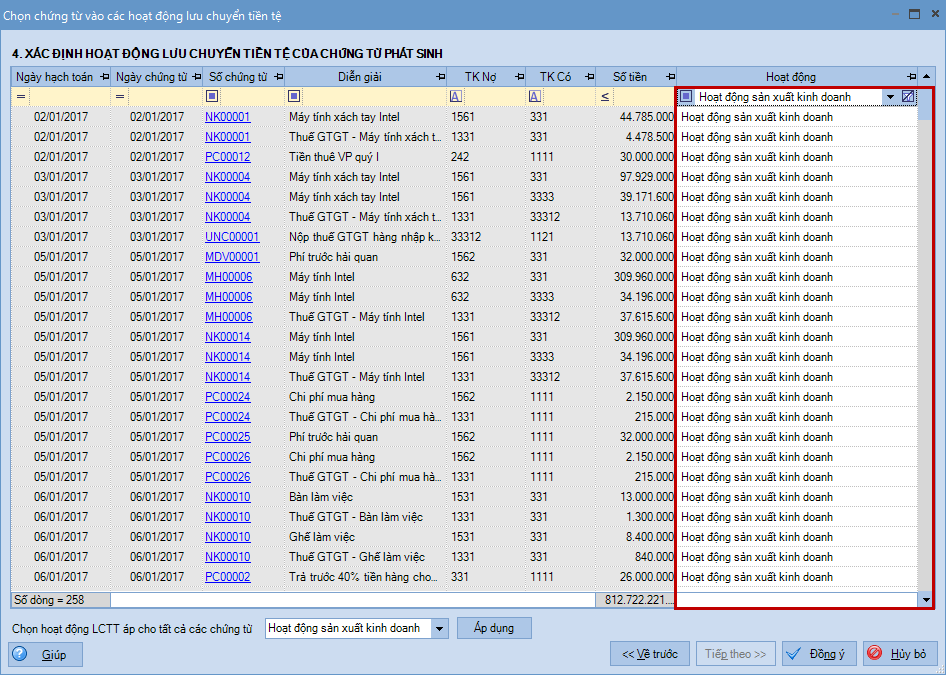Open filter operator for Số tiền column

(605, 97)
